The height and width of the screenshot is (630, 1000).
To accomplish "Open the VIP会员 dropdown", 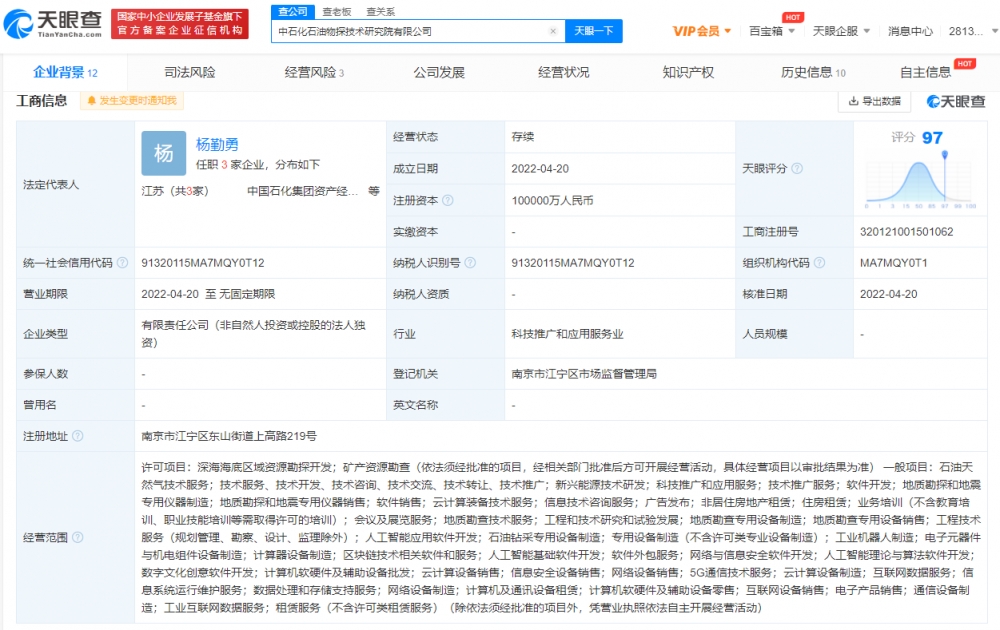I will [x=702, y=31].
